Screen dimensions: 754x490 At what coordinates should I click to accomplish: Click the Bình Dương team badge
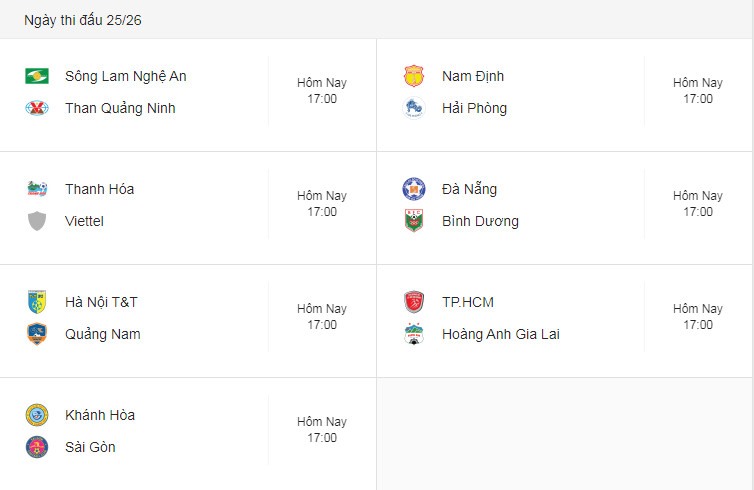coord(414,221)
